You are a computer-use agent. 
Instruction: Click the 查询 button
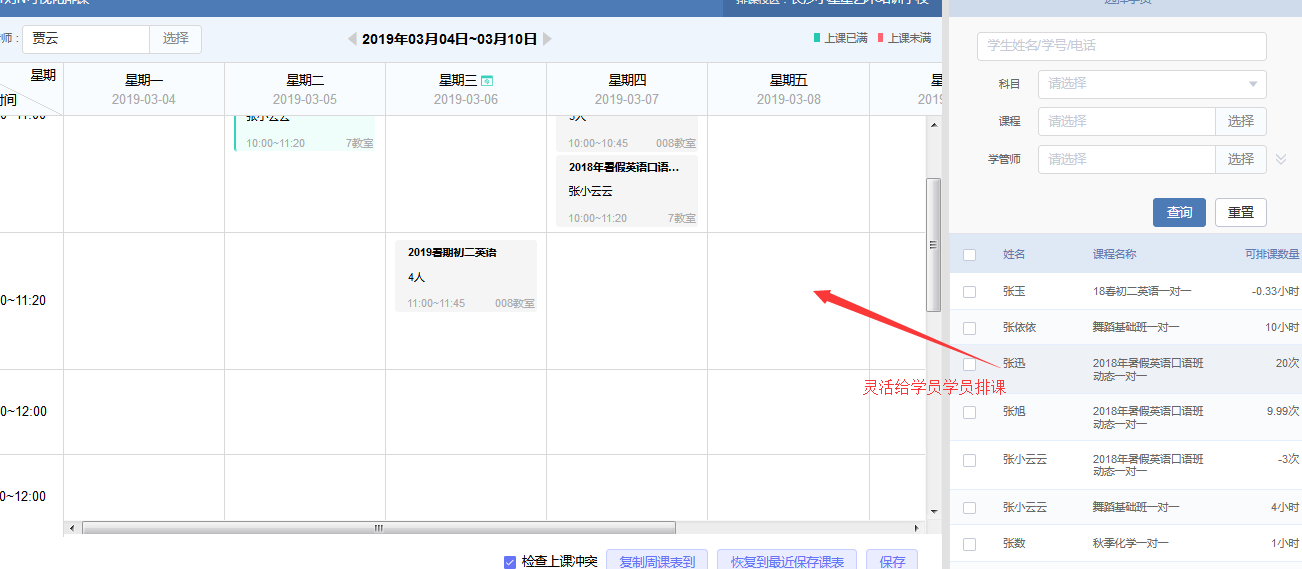(1179, 212)
